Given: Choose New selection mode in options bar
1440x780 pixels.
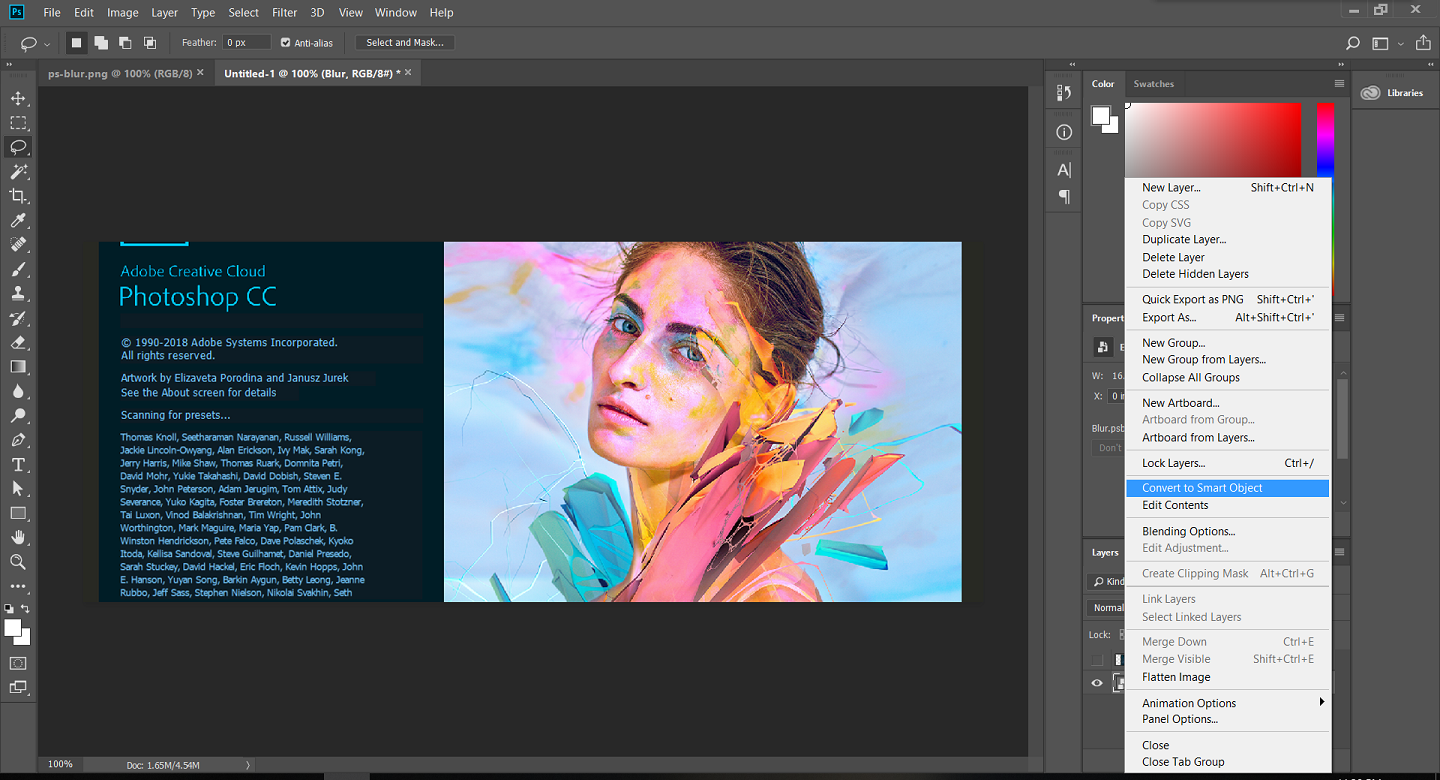Looking at the screenshot, I should tap(77, 43).
